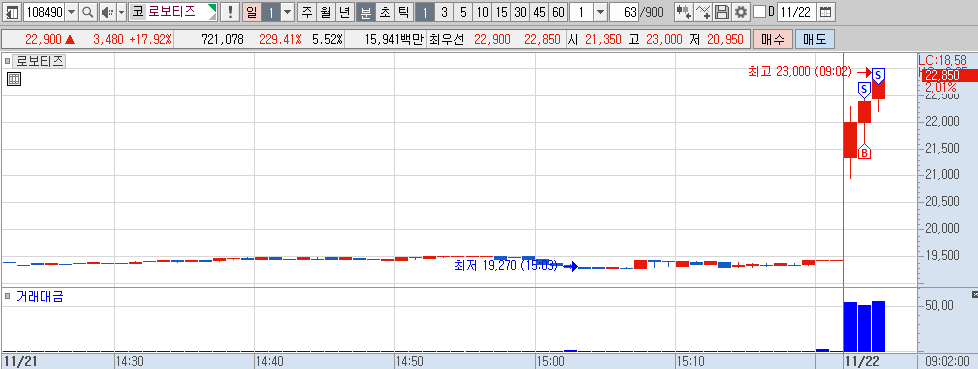Choose the 5-minute interval button
The image size is (978, 369).
click(462, 12)
